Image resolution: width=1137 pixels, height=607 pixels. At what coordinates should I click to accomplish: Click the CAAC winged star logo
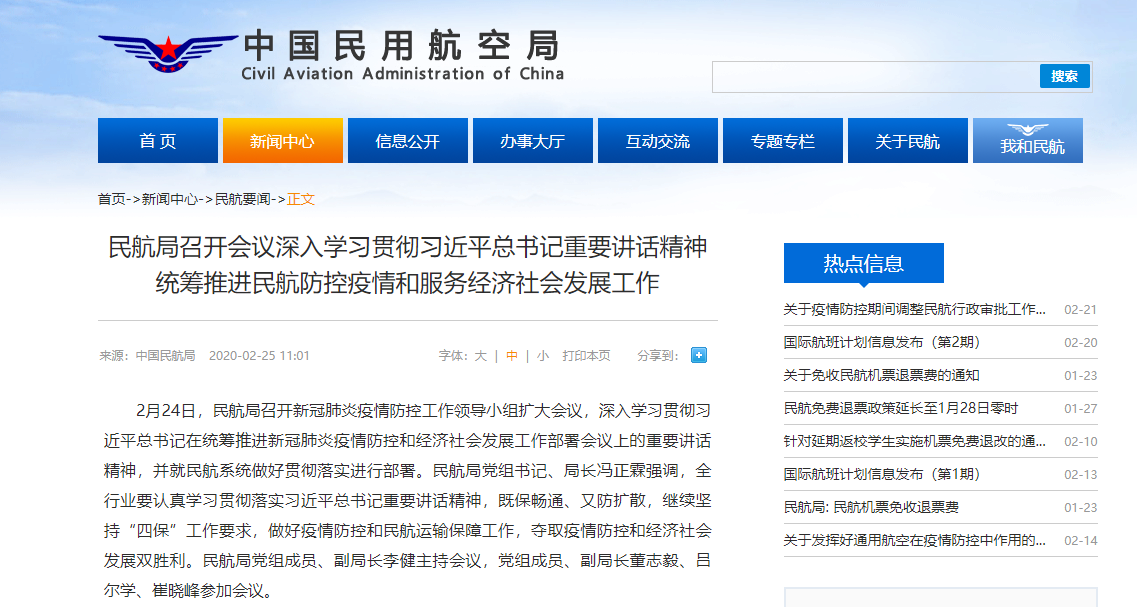[x=168, y=53]
